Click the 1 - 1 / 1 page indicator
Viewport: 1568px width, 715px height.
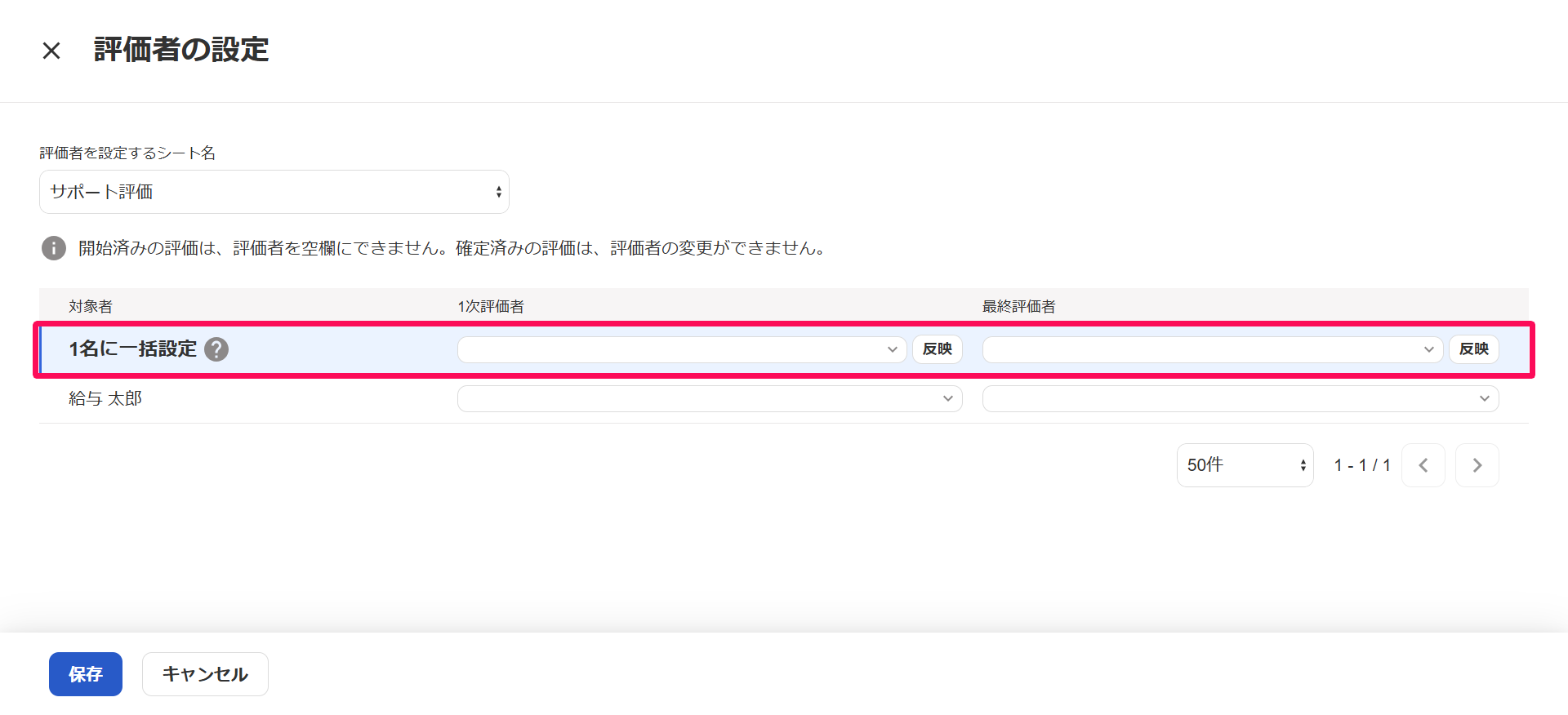pyautogui.click(x=1362, y=465)
